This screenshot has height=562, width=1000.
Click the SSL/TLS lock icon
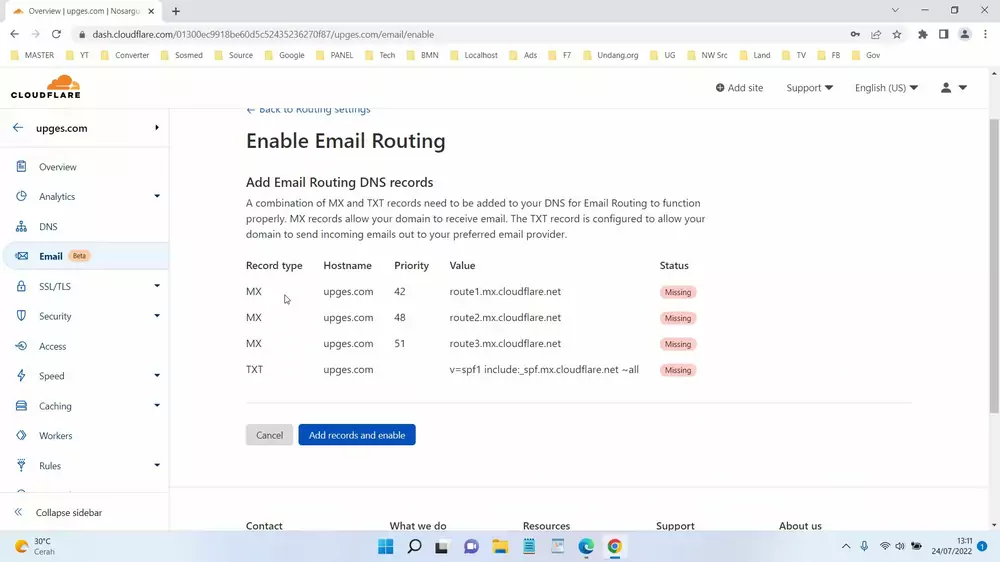click(x=21, y=286)
